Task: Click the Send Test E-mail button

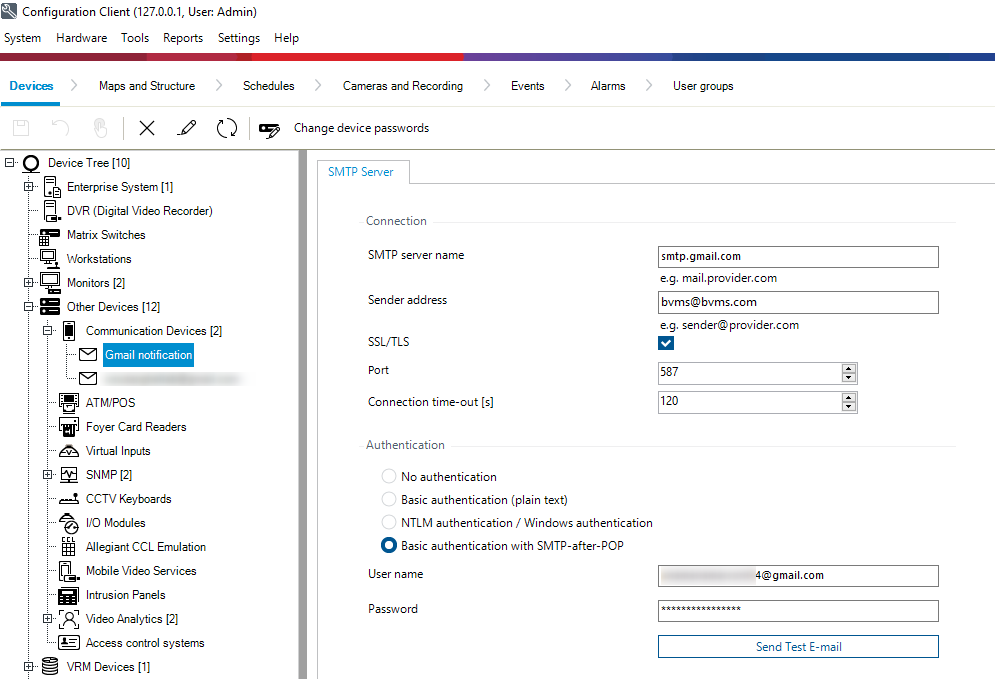Action: tap(798, 647)
